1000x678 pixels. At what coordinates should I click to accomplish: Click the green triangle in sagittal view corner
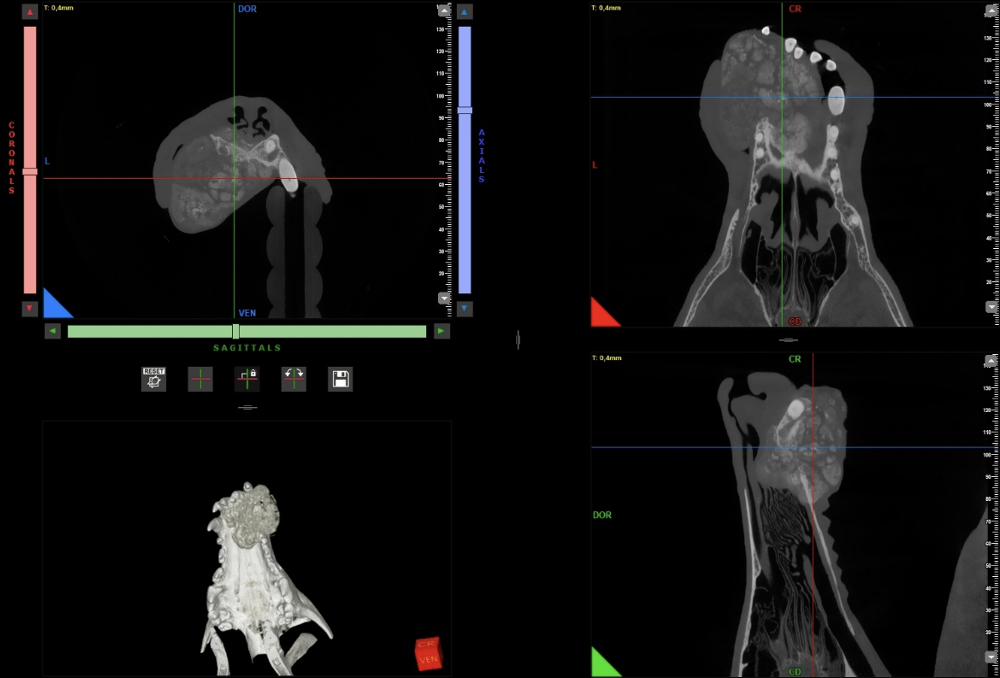pyautogui.click(x=603, y=664)
